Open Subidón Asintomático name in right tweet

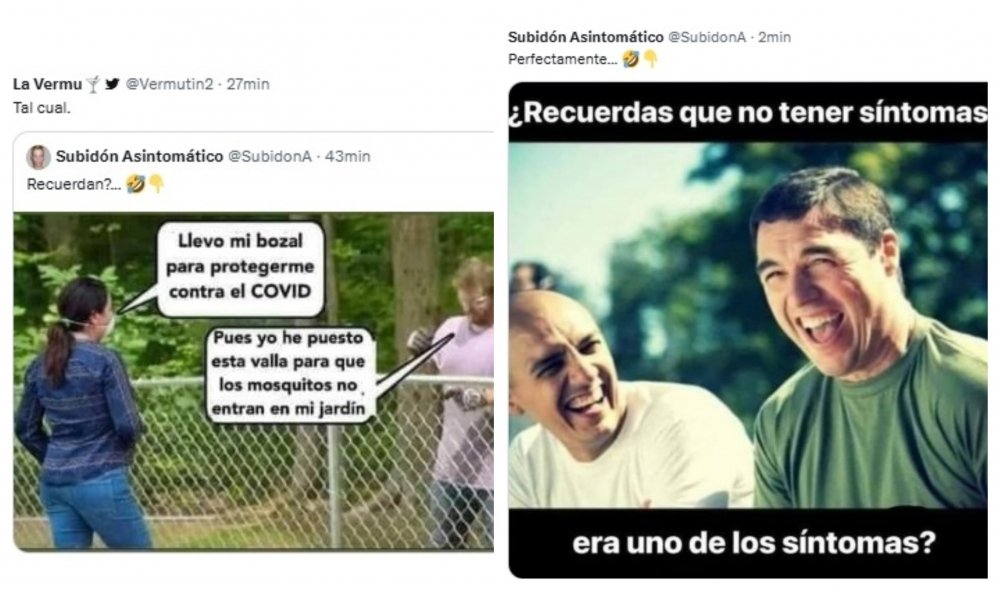(585, 37)
